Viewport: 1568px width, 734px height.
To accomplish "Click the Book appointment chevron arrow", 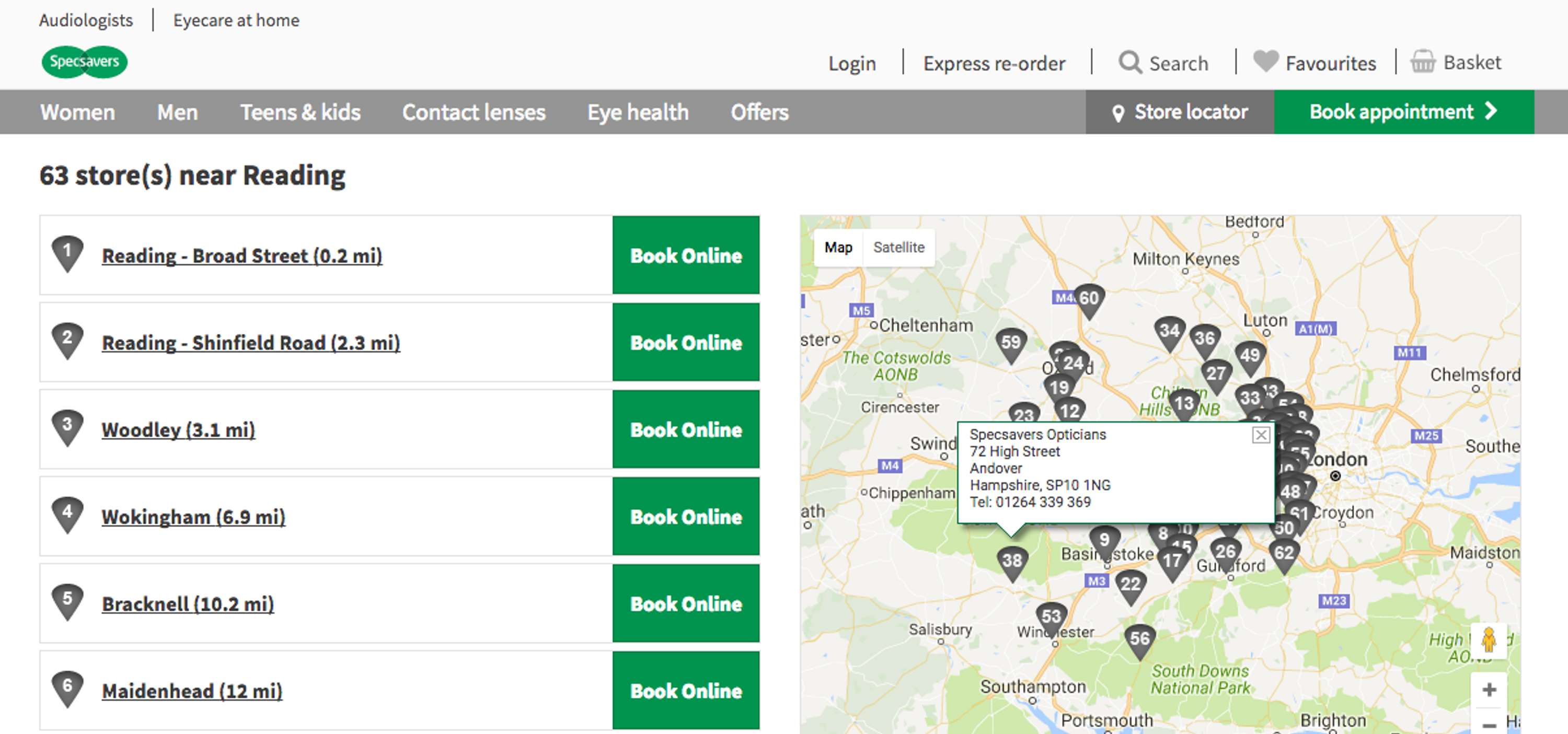I will tap(1491, 111).
